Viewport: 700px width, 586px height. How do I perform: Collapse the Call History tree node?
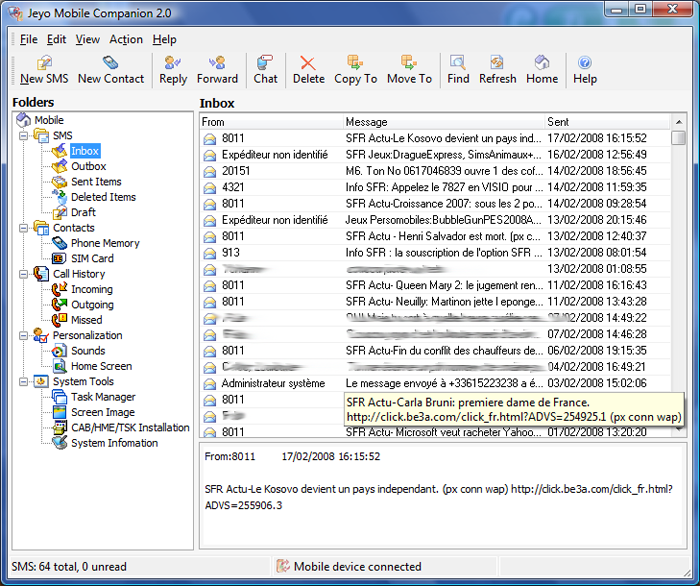coord(23,274)
